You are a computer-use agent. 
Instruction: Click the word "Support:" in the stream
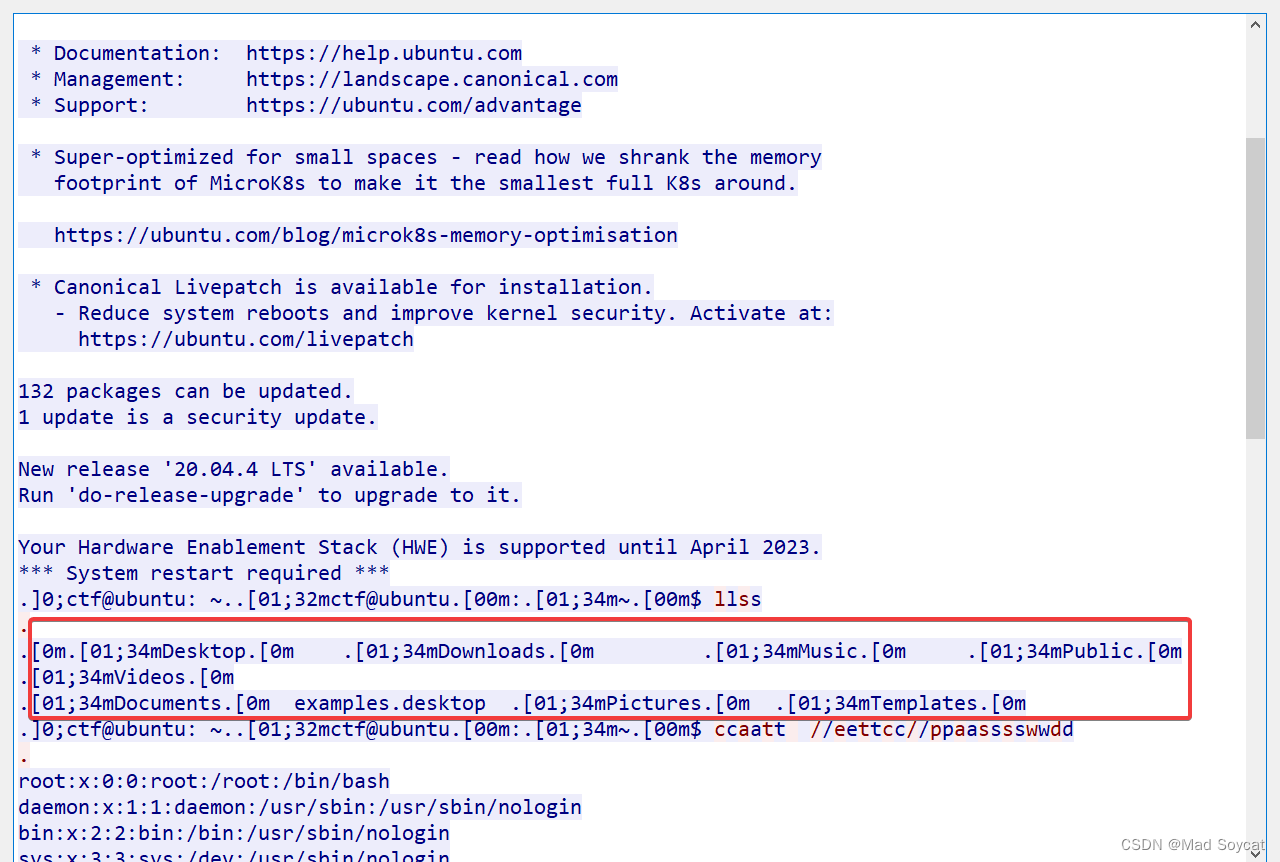click(x=101, y=105)
